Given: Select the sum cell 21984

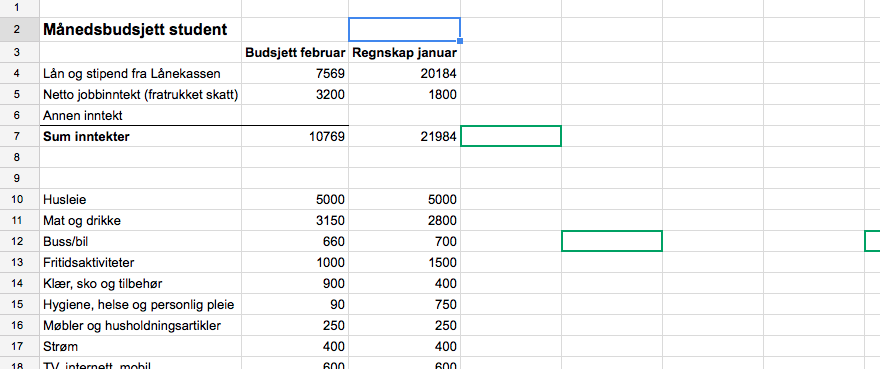Looking at the screenshot, I should [x=404, y=136].
